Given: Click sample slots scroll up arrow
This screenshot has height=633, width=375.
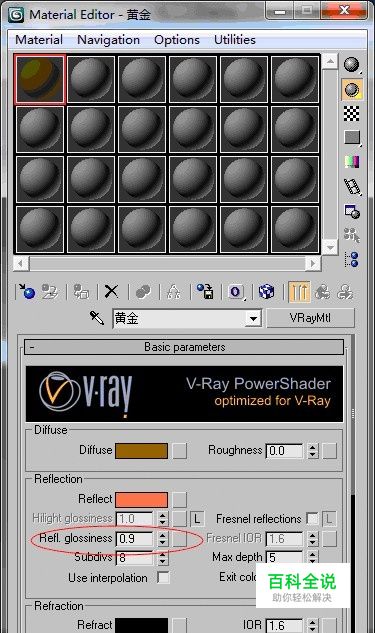Looking at the screenshot, I should 330,61.
